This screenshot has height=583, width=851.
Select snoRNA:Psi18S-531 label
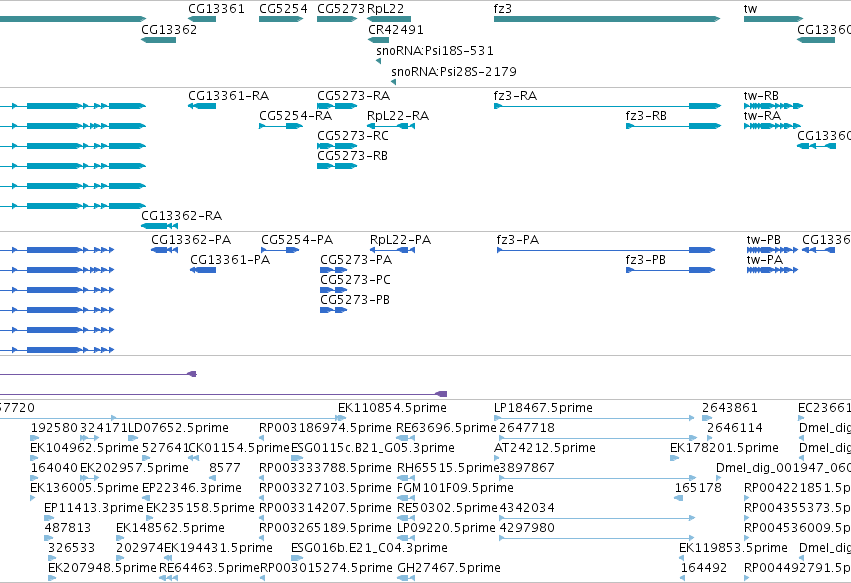pos(435,50)
